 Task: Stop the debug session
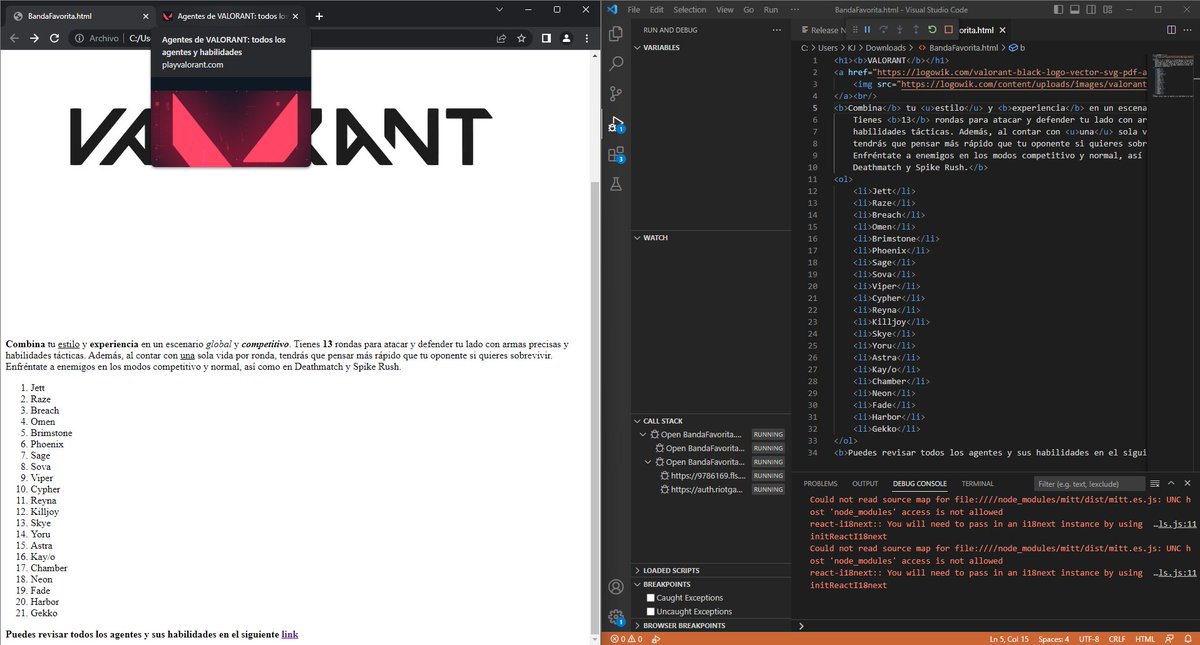(948, 30)
